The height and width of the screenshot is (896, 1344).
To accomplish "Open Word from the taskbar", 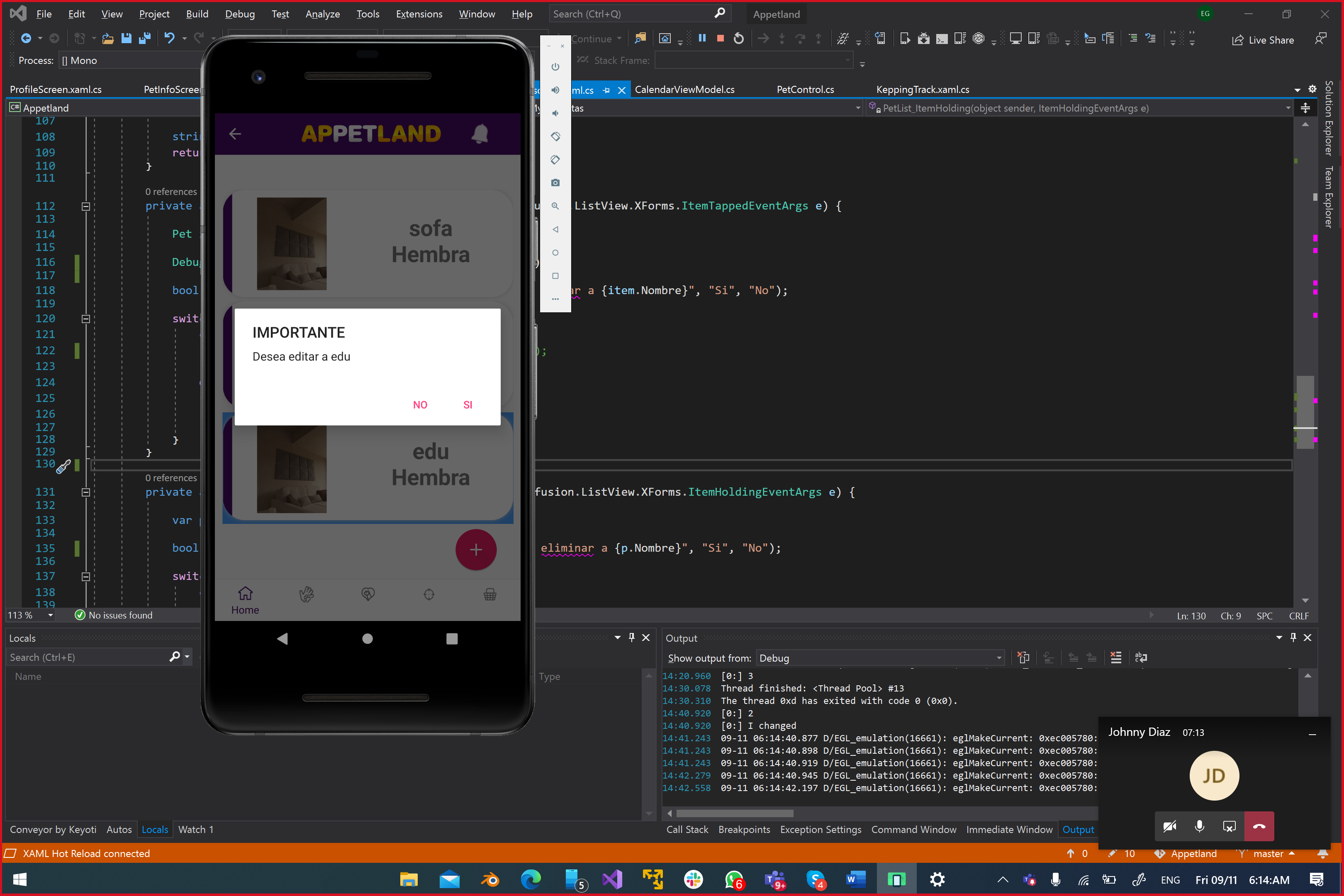I will click(855, 879).
